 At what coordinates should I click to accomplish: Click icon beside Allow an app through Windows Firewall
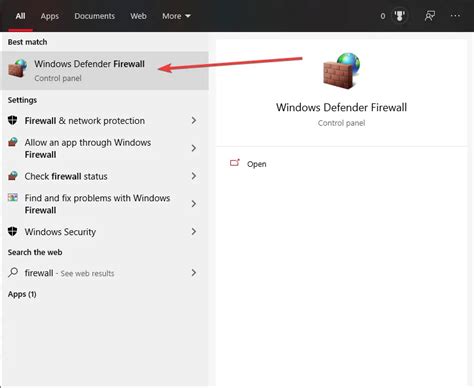pyautogui.click(x=13, y=142)
